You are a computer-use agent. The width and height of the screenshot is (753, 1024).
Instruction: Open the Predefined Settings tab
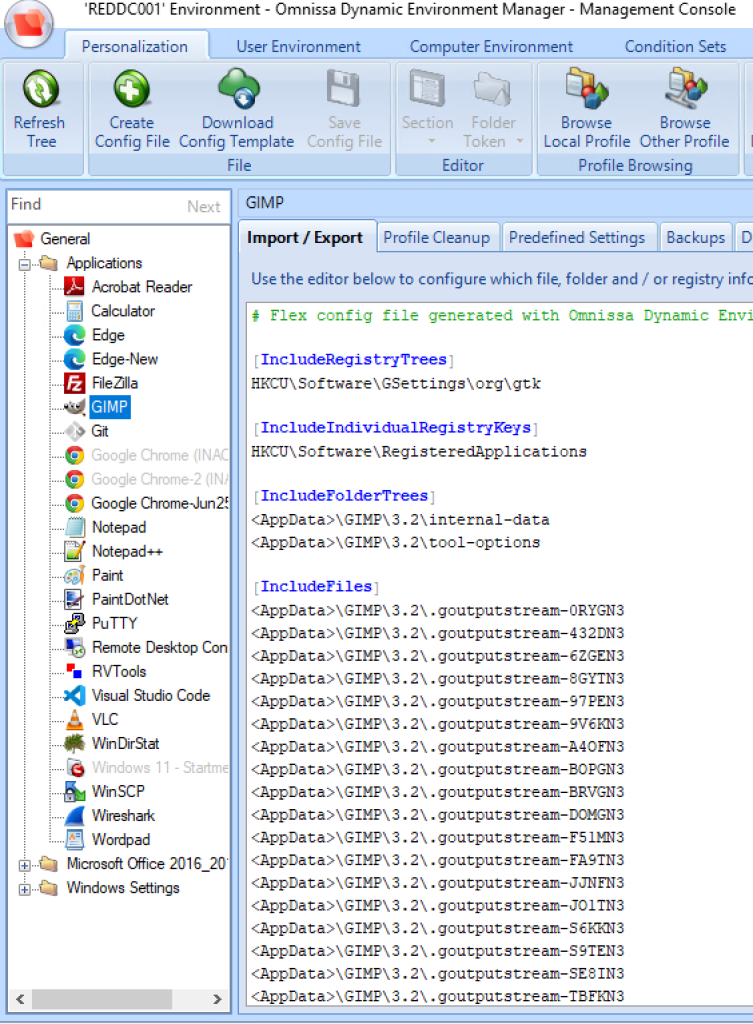pyautogui.click(x=577, y=238)
